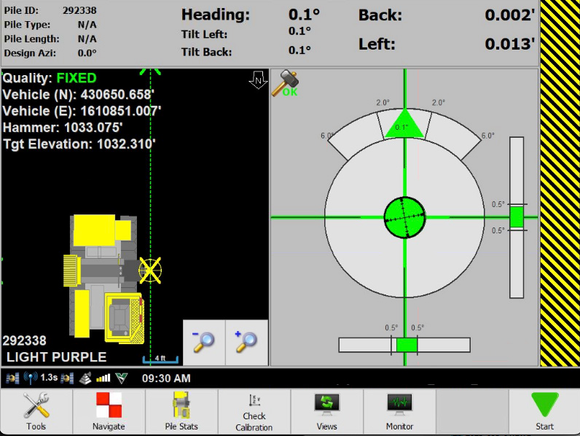
Task: Click the horizontal tilt bar green indicator
Action: [407, 345]
